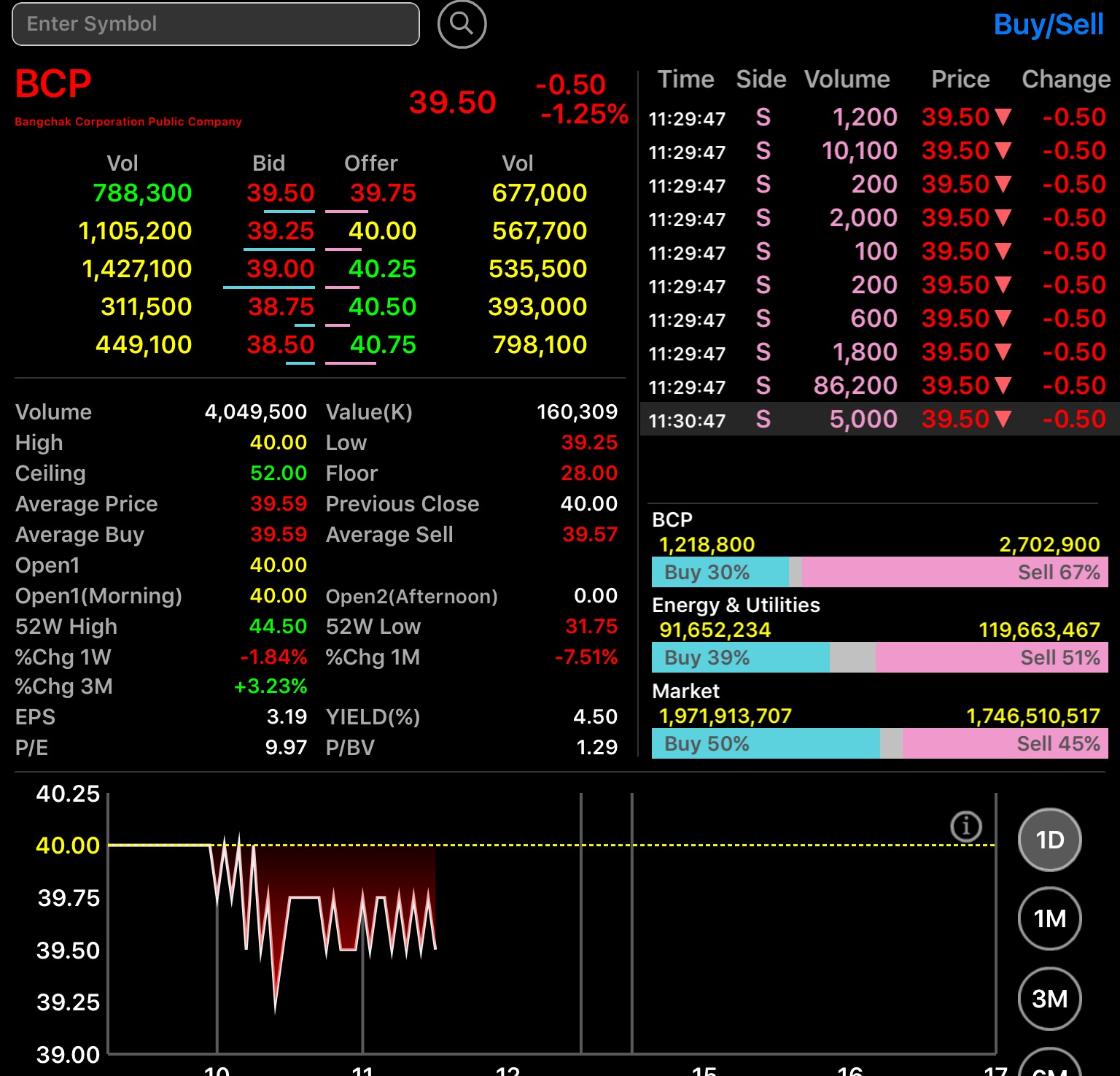Viewport: 1120px width, 1076px height.
Task: Open the Buy/Sell link
Action: tap(1049, 25)
